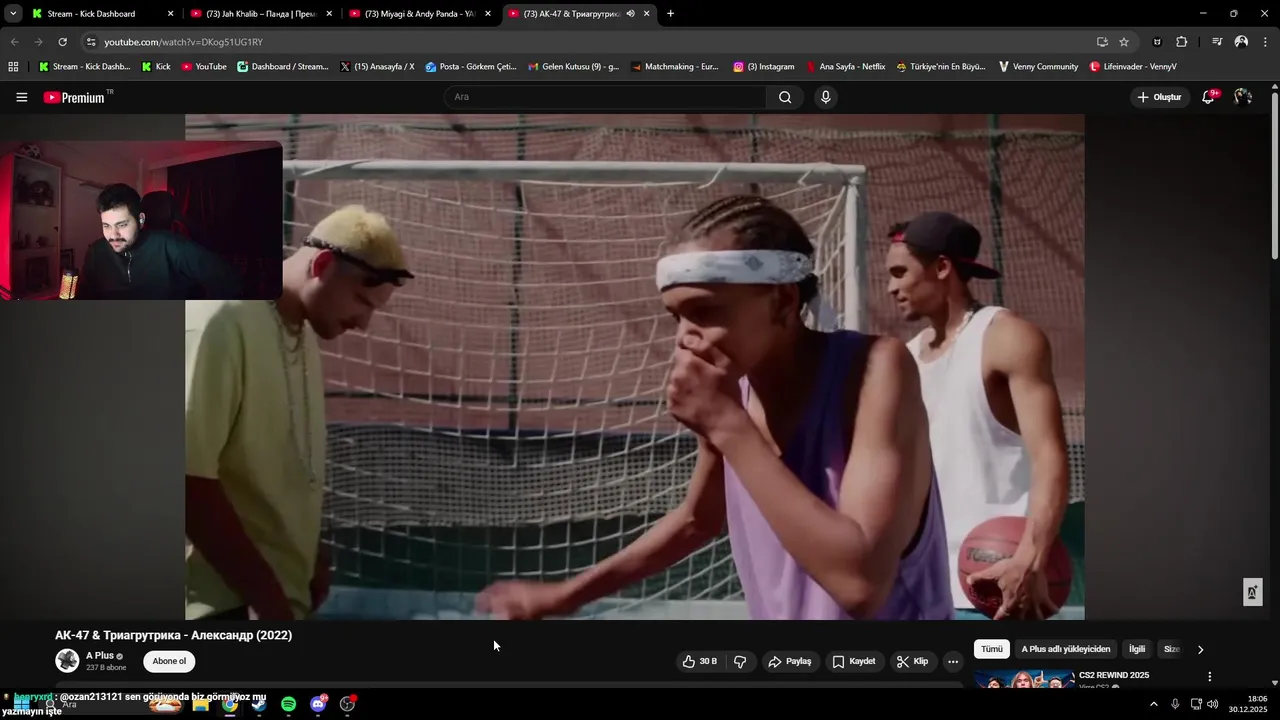1280x720 pixels.
Task: Dislike the video with thumbs down
Action: (740, 661)
